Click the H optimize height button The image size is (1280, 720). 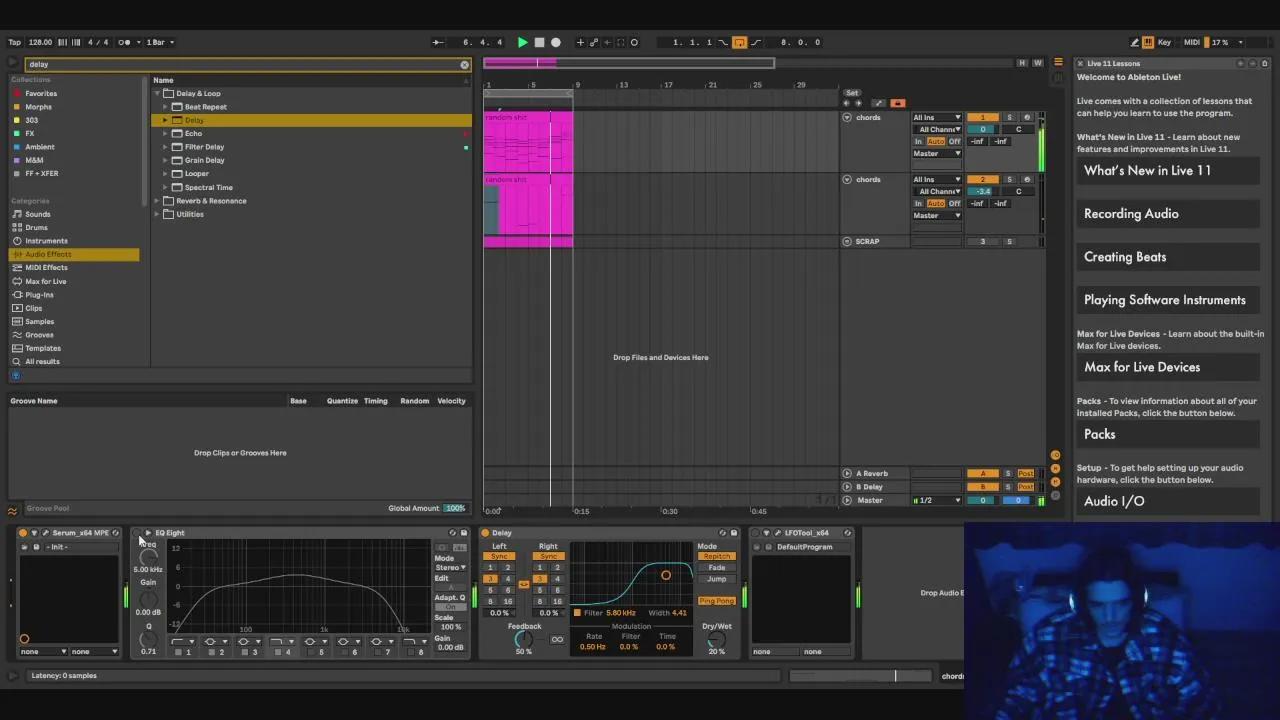pos(1021,63)
